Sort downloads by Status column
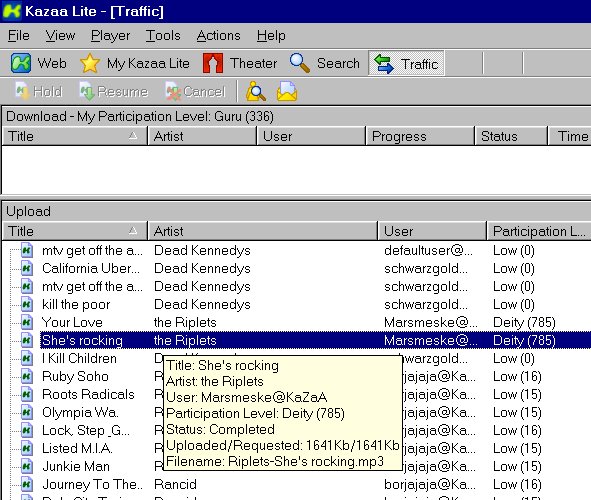 click(x=511, y=136)
